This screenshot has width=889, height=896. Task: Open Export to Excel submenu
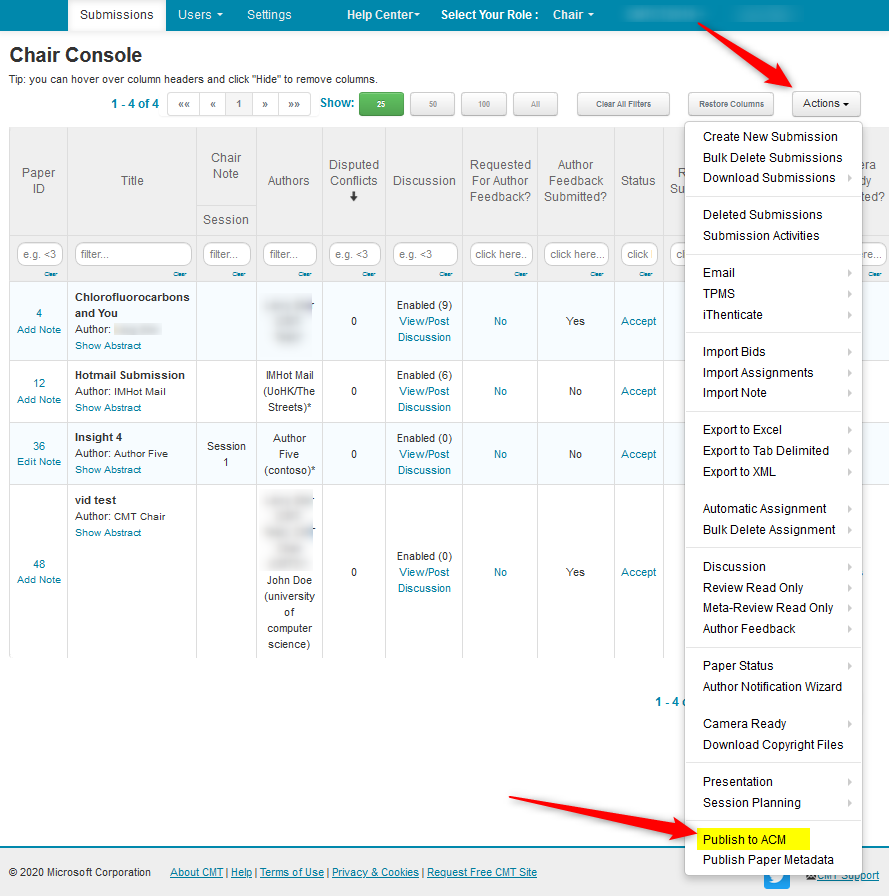click(x=742, y=430)
